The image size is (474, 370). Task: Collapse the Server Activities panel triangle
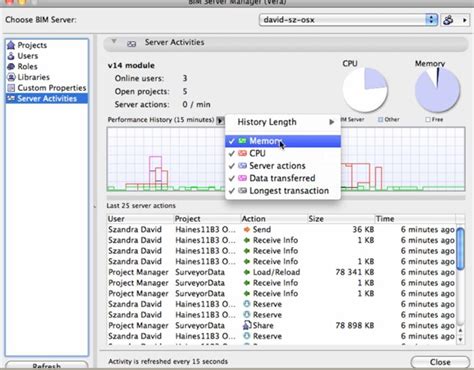pyautogui.click(x=114, y=42)
